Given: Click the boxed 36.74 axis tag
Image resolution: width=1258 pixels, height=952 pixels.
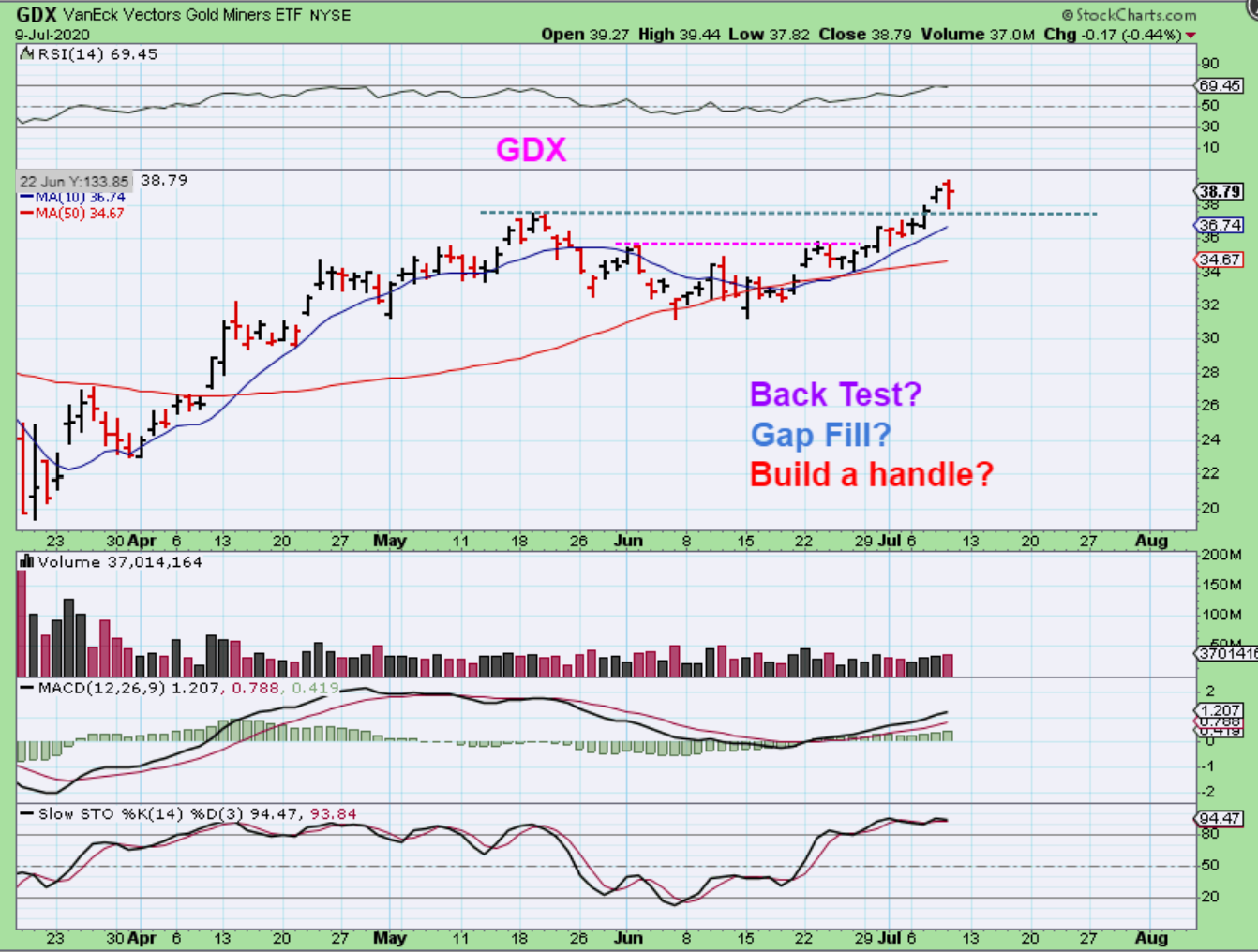Looking at the screenshot, I should (x=1221, y=225).
